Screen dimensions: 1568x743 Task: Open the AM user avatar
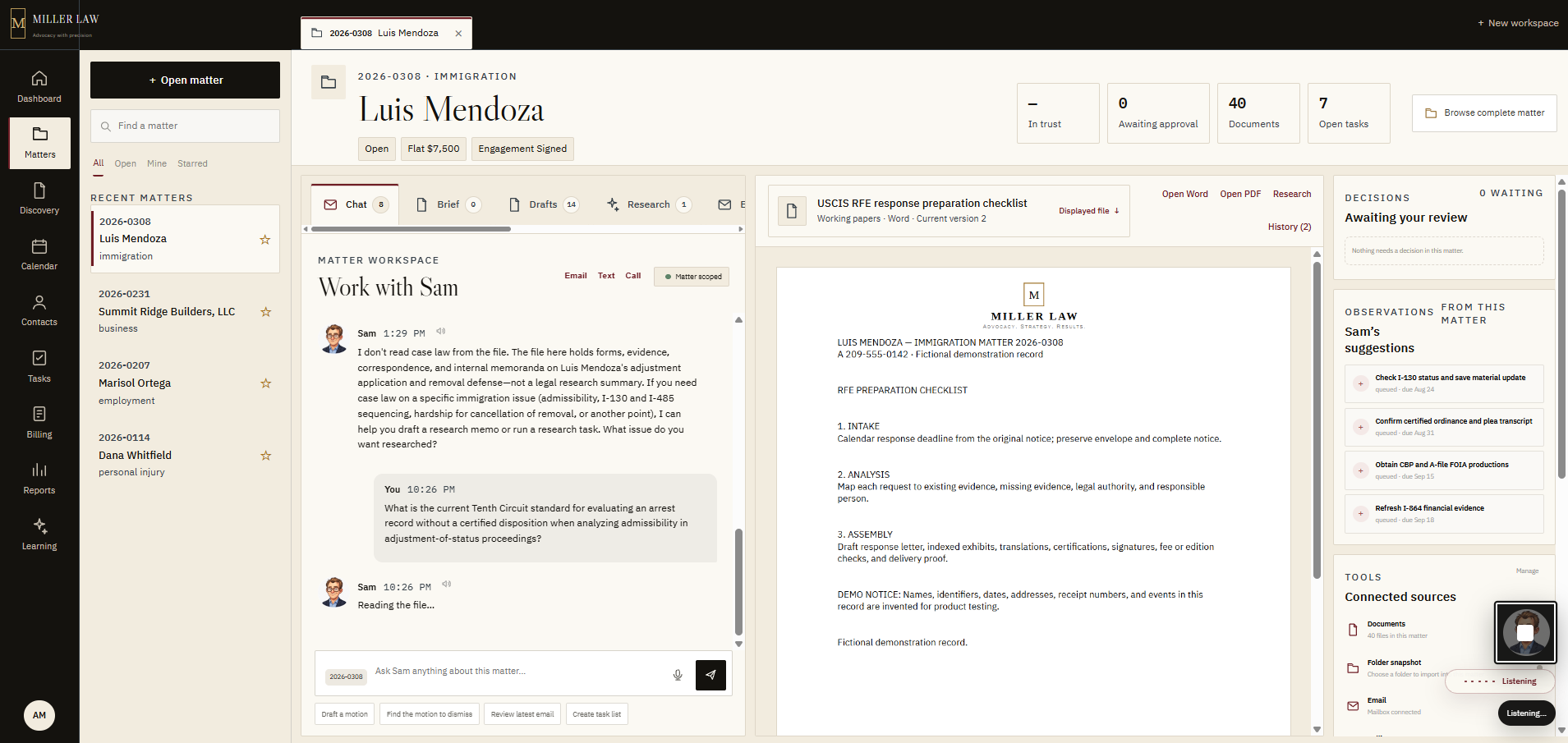[x=39, y=715]
